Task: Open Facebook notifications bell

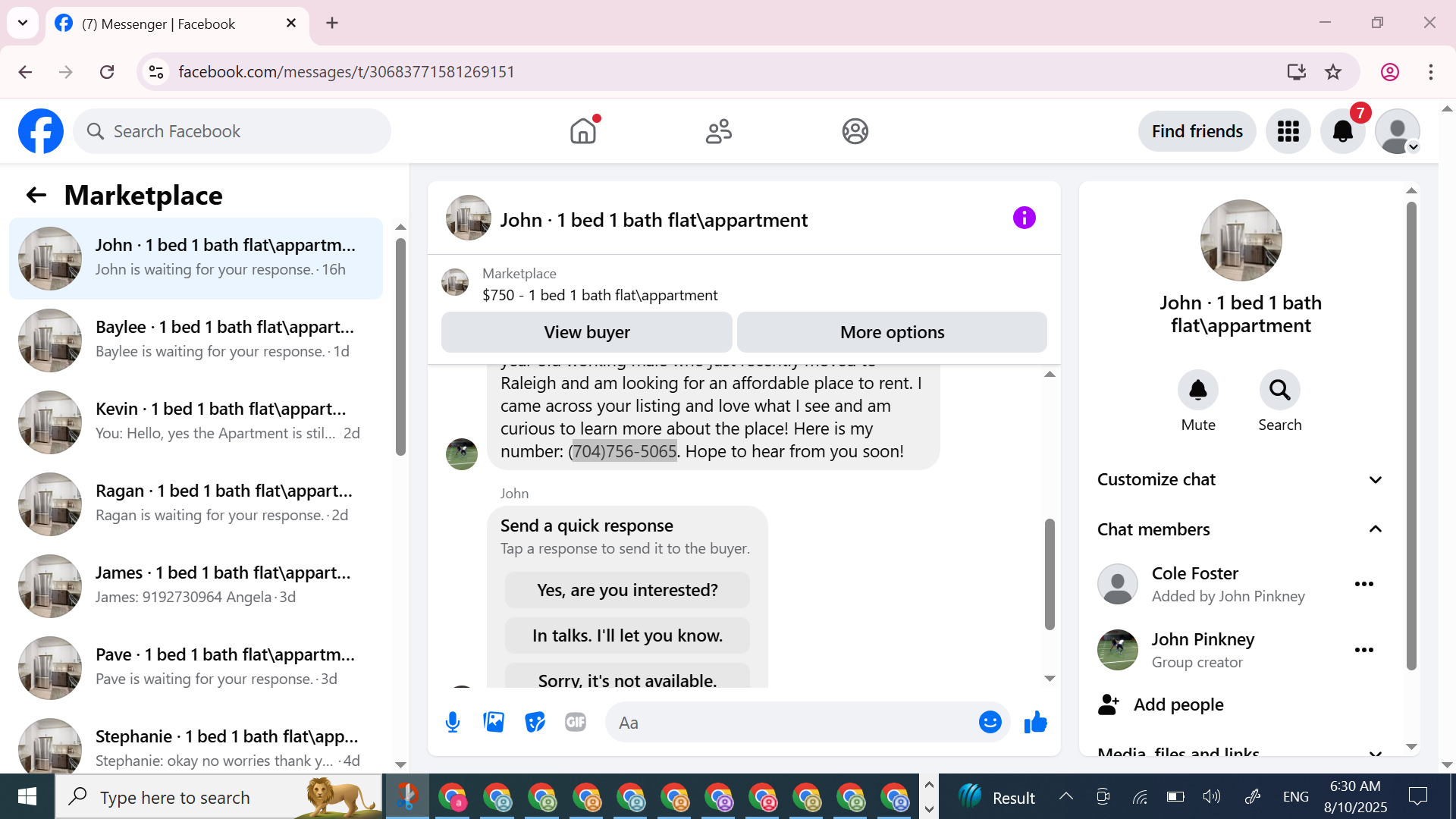Action: [x=1342, y=131]
